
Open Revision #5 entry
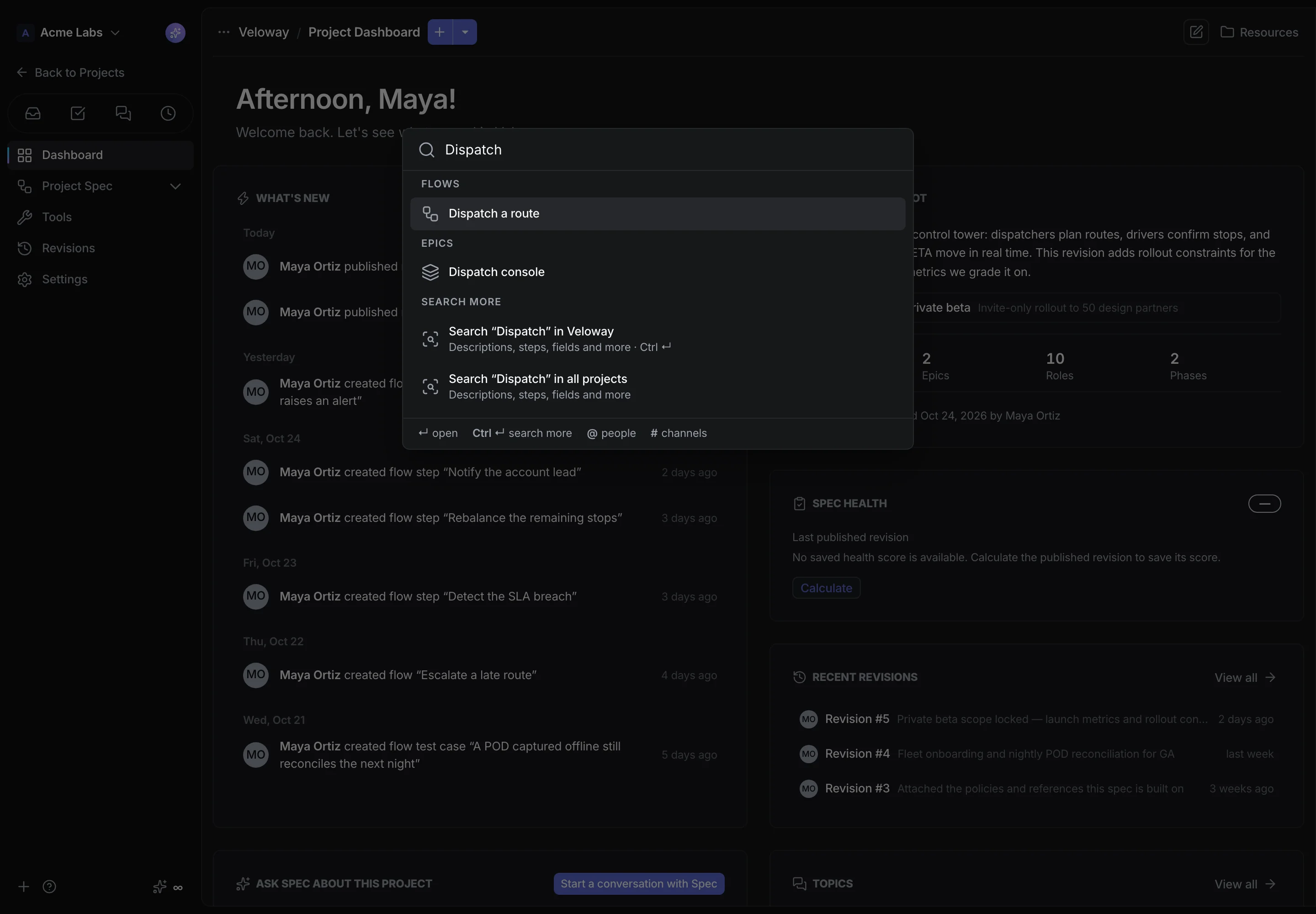[1036, 719]
